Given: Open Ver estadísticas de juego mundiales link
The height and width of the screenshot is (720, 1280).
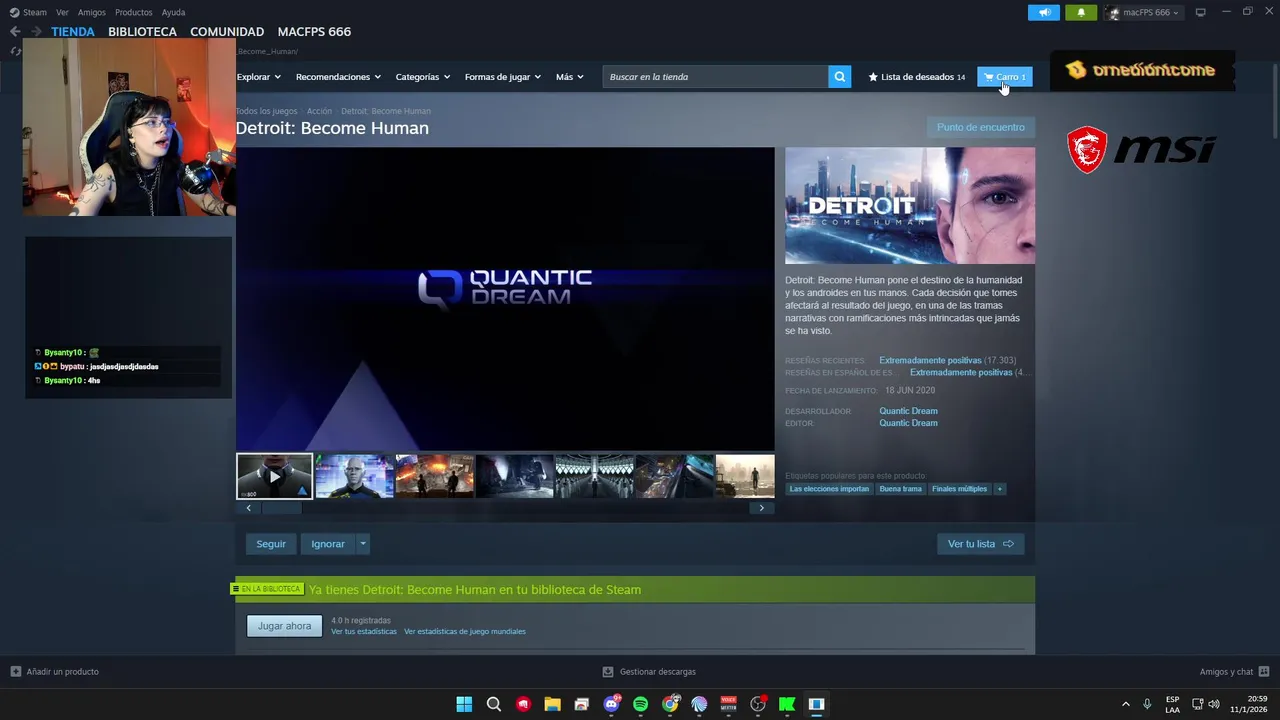Looking at the screenshot, I should pyautogui.click(x=465, y=632).
